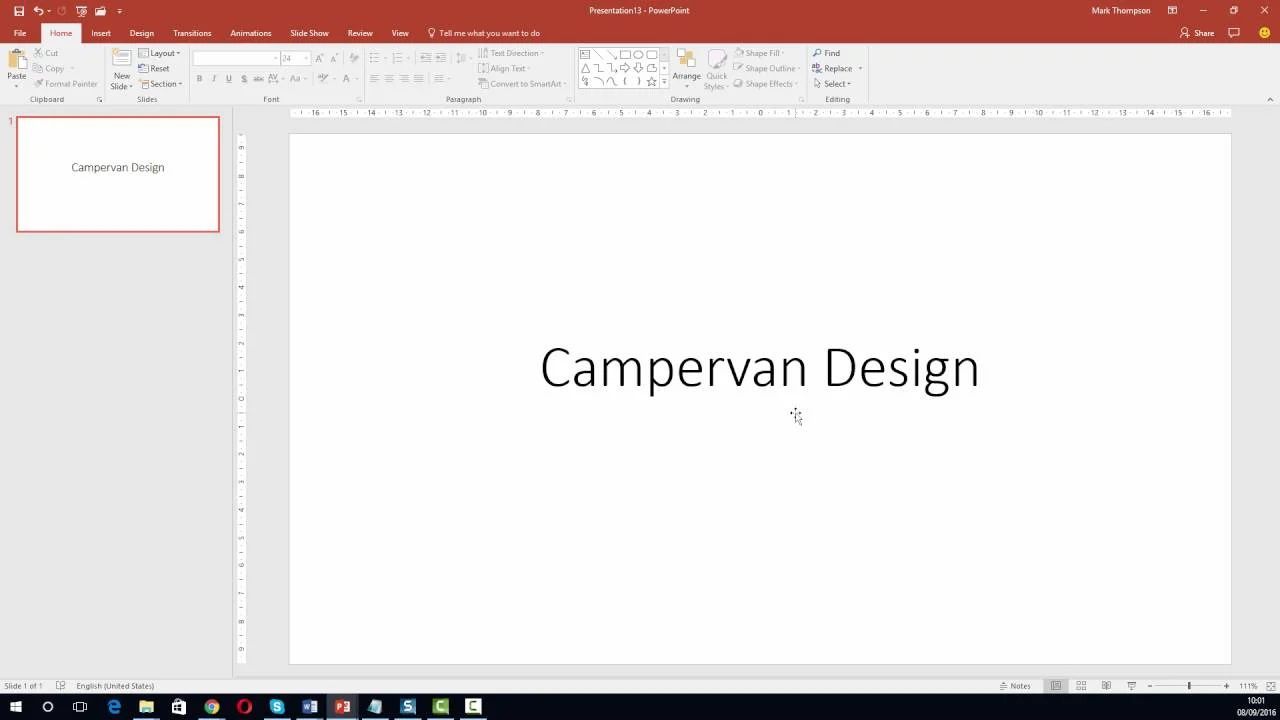The height and width of the screenshot is (720, 1280).
Task: Align text left
Action: (374, 78)
